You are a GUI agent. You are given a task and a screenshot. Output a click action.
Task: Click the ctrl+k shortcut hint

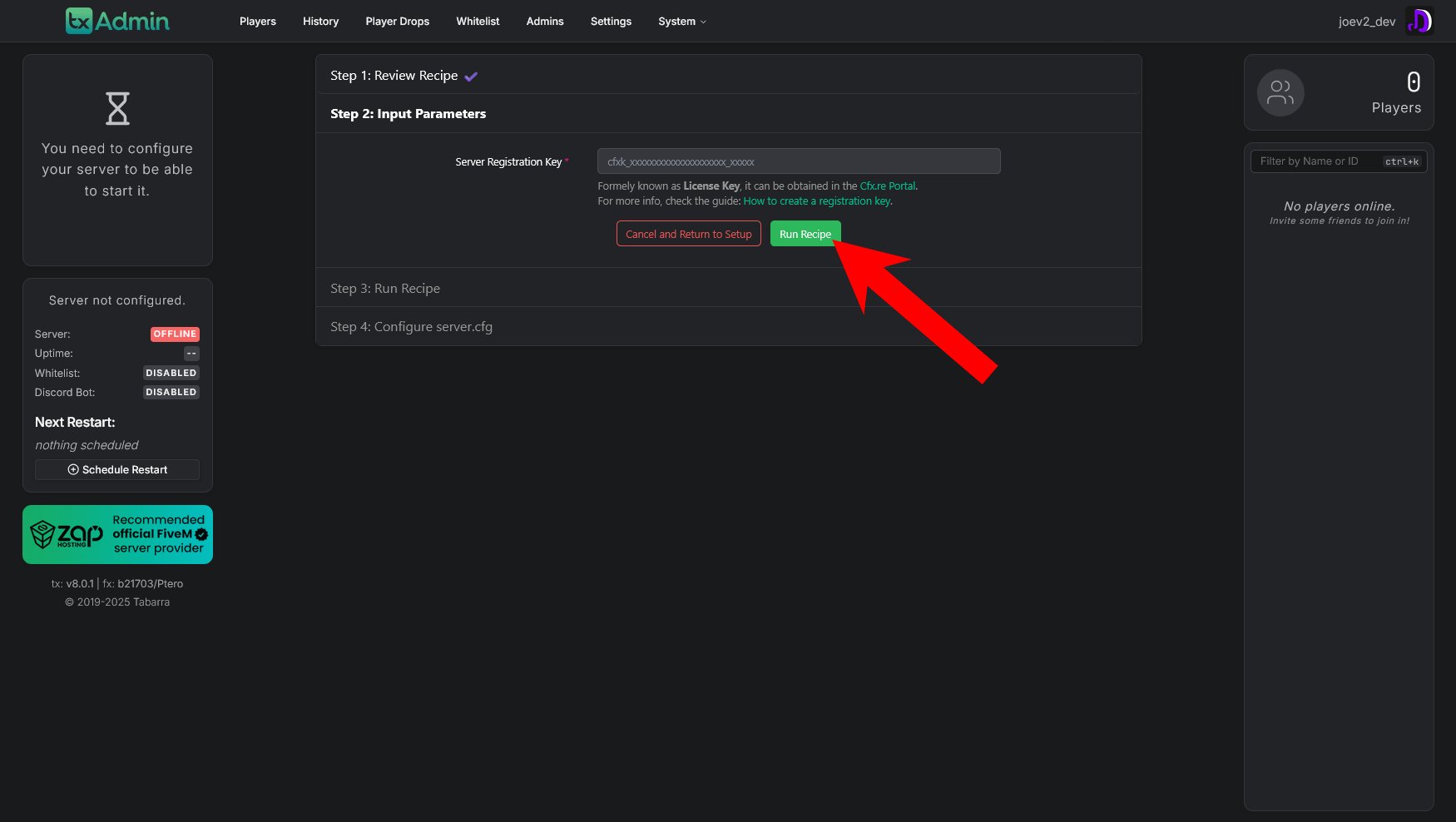[1402, 161]
